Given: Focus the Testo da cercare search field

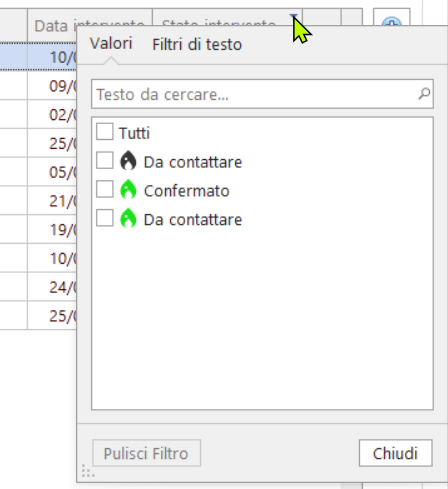Looking at the screenshot, I should tap(262, 94).
